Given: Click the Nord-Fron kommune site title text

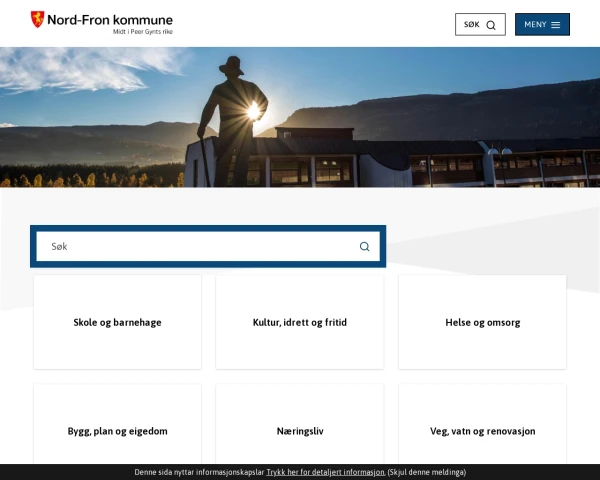Looking at the screenshot, I should 110,20.
